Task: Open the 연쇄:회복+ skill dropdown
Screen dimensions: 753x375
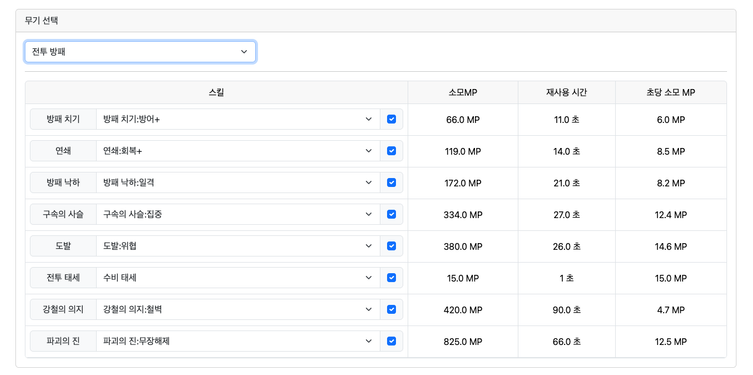Action: click(238, 151)
